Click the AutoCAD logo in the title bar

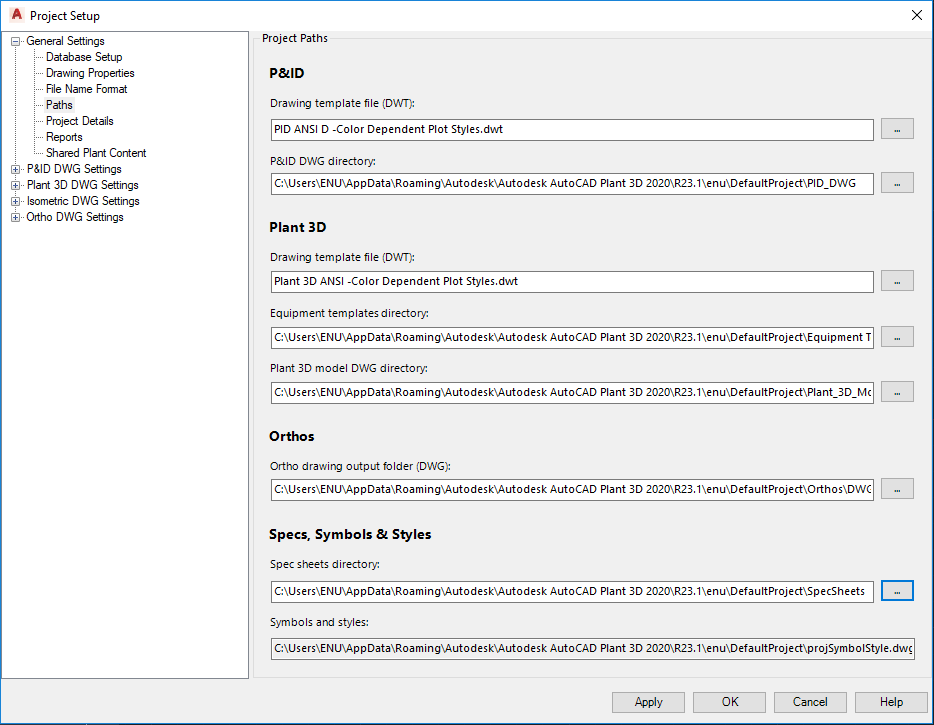tap(17, 15)
